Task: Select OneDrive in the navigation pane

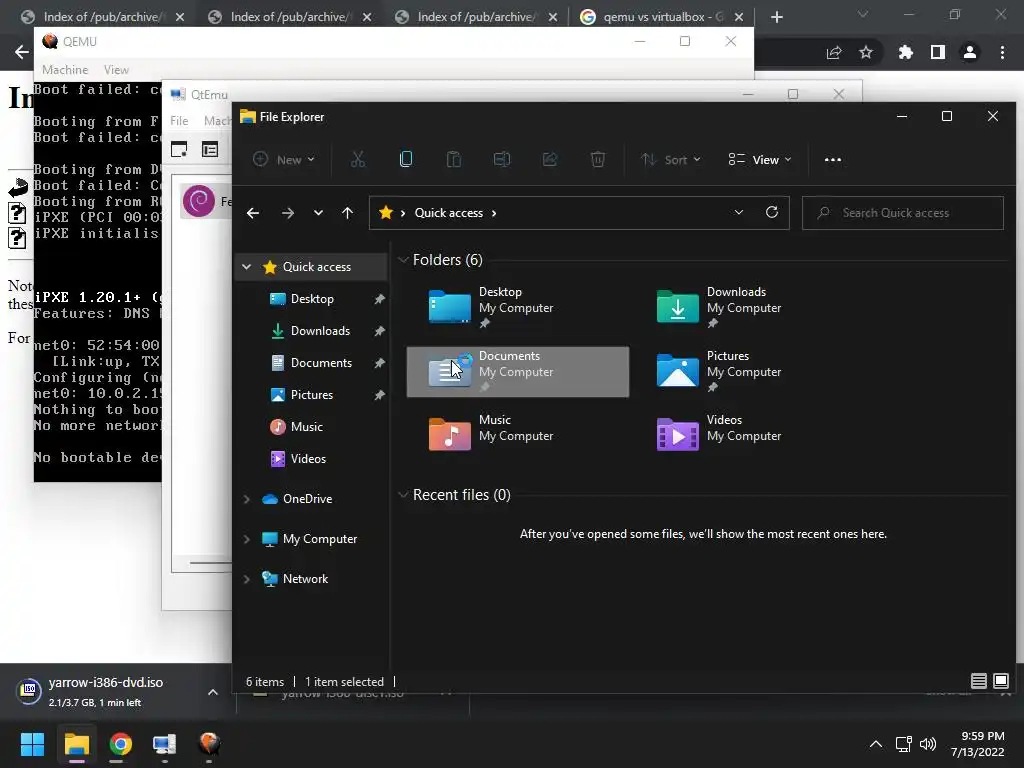Action: tap(307, 499)
